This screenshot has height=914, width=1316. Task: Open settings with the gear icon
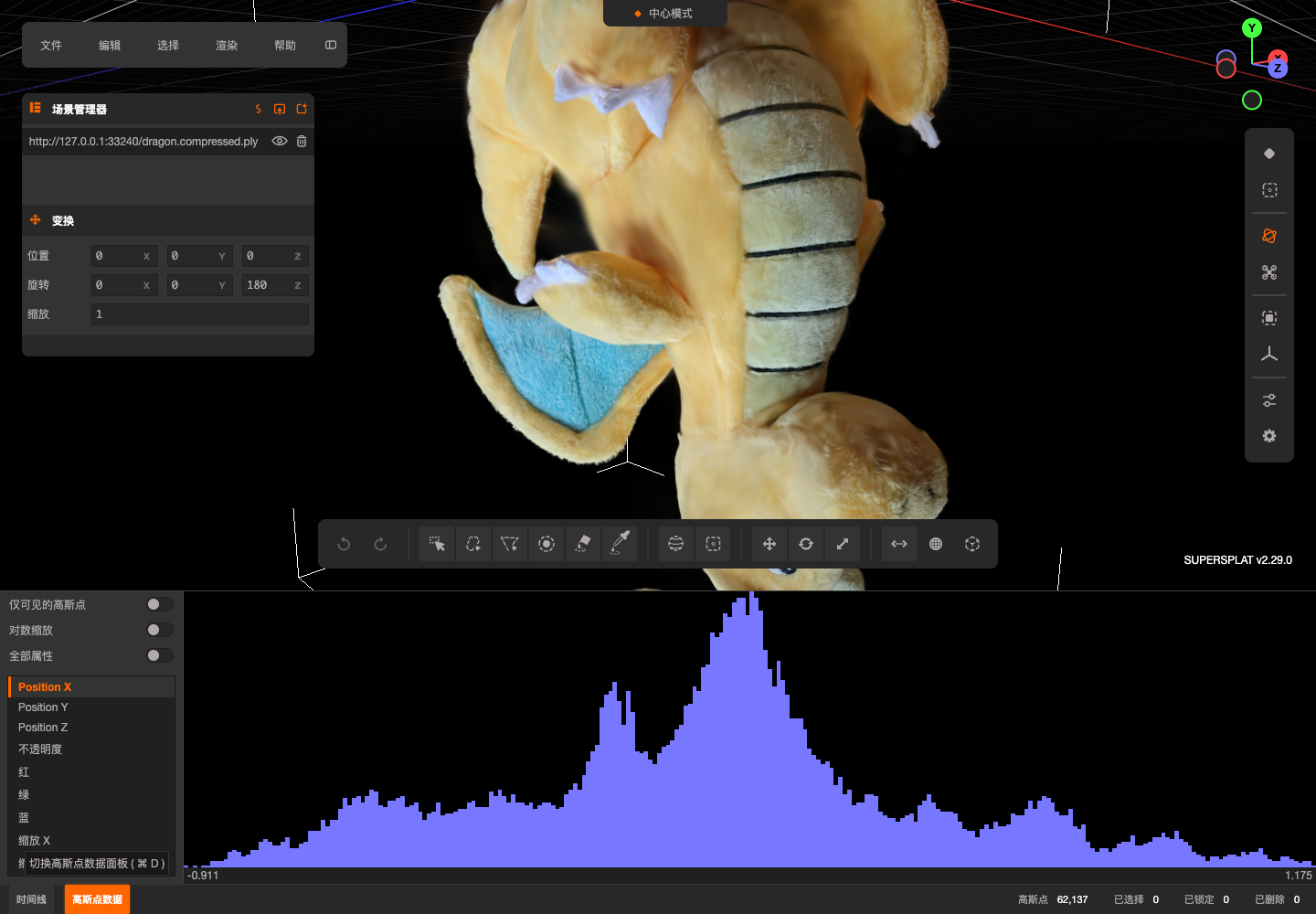(1269, 437)
